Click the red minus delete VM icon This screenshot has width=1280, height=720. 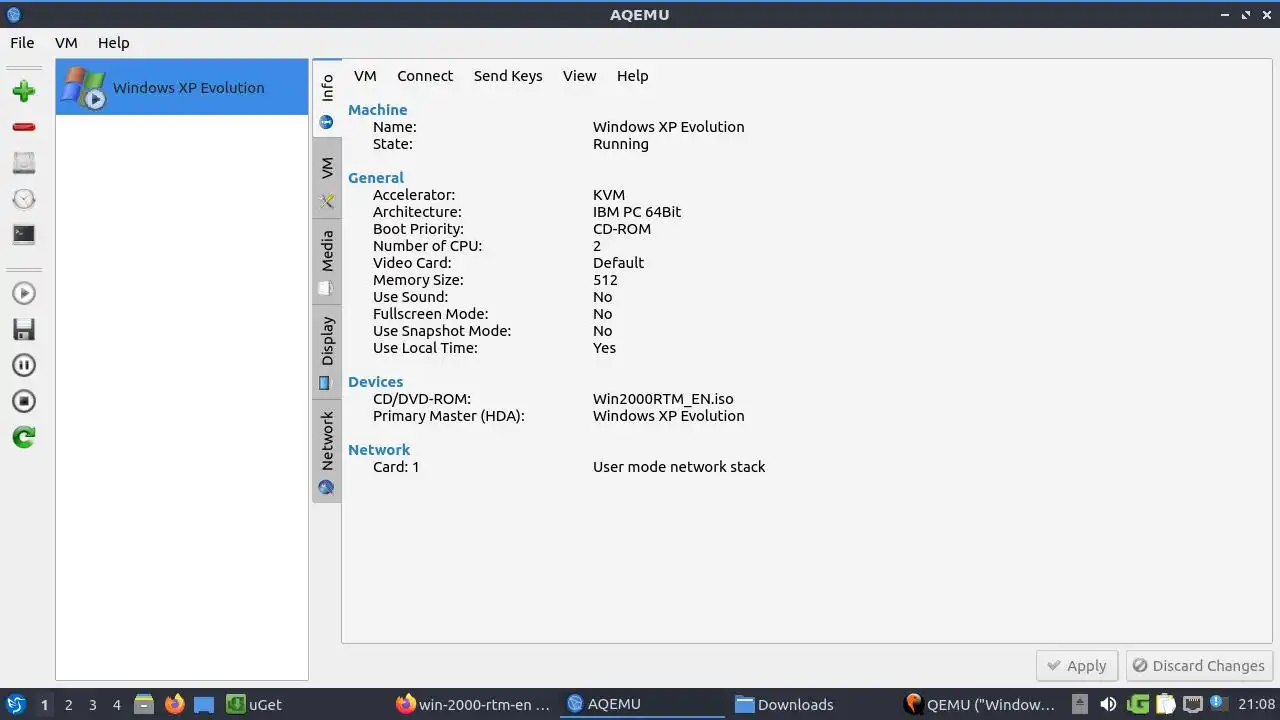[x=24, y=127]
